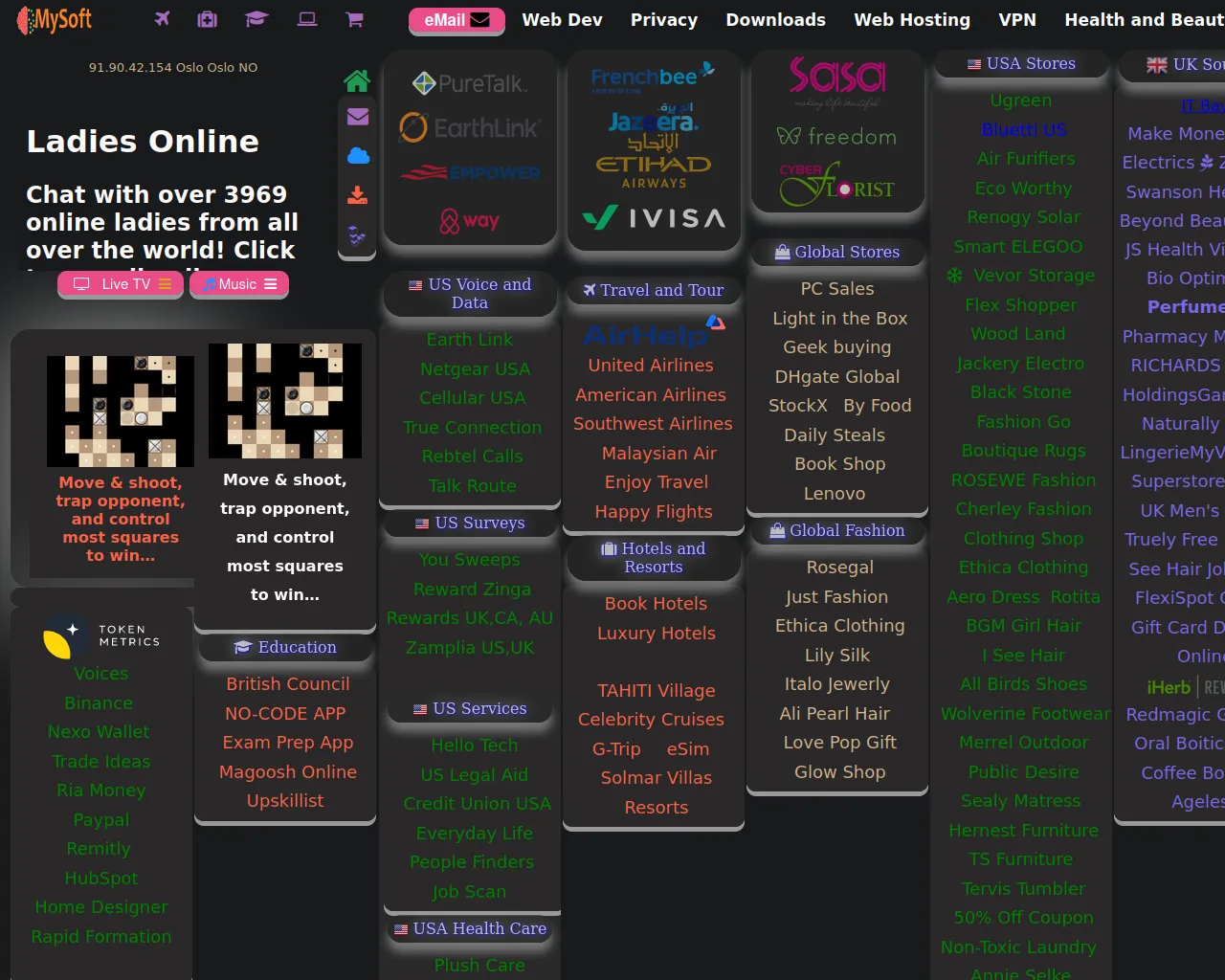Open the Sasa logo
The height and width of the screenshot is (980, 1225).
pyautogui.click(x=837, y=81)
